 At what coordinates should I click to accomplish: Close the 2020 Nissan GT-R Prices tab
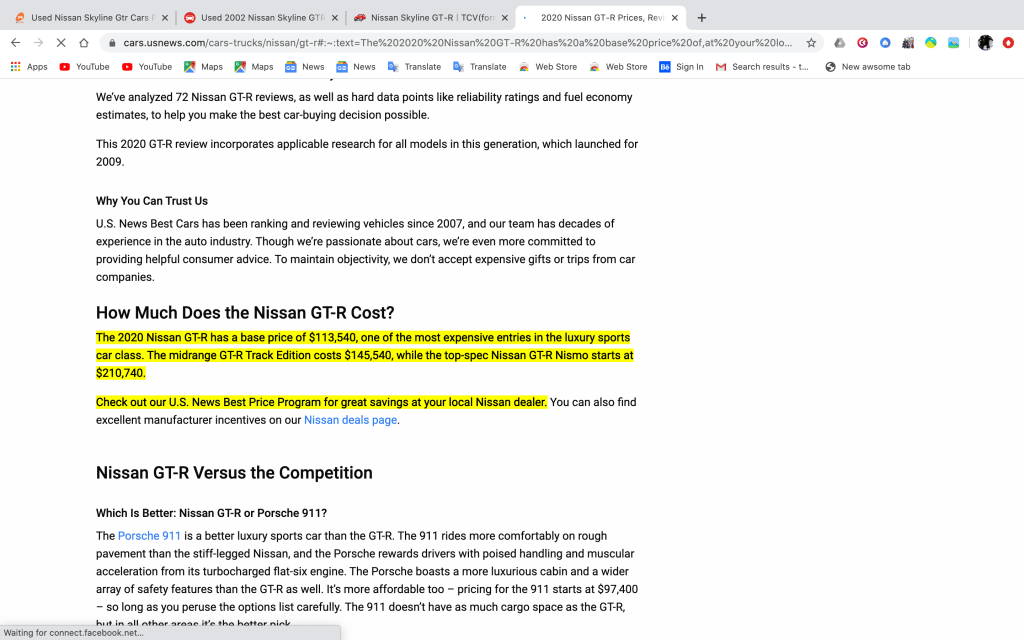(x=675, y=18)
